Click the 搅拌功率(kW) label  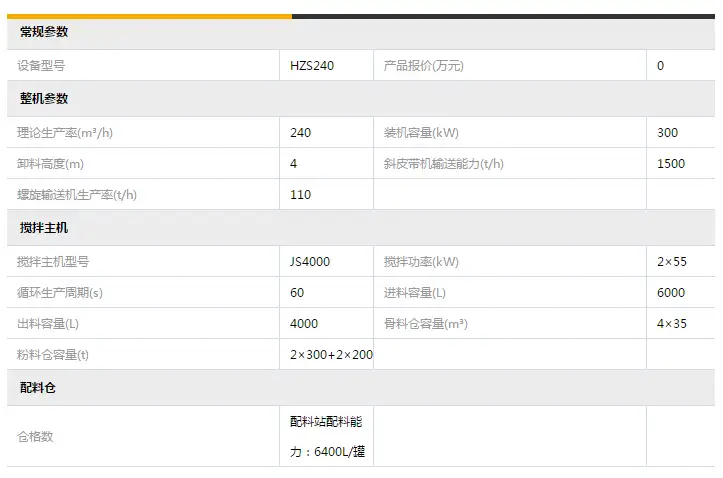tap(421, 262)
